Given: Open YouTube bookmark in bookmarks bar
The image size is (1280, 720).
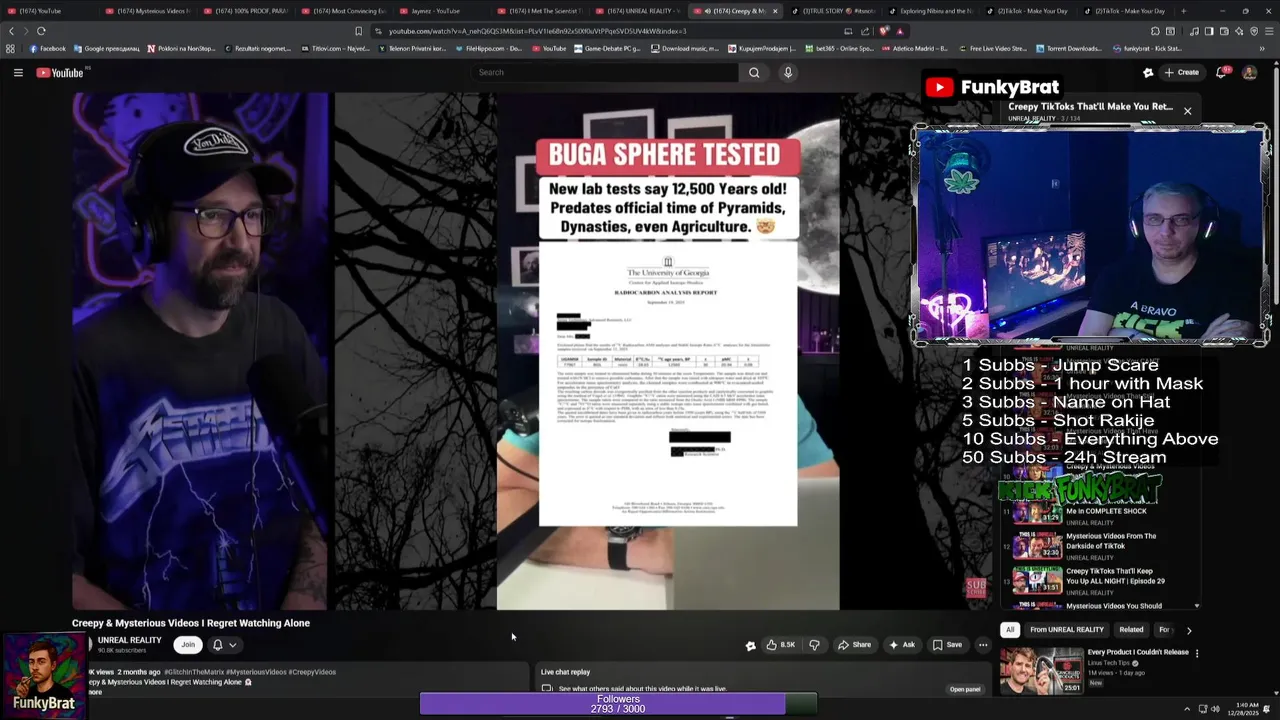Looking at the screenshot, I should [548, 48].
